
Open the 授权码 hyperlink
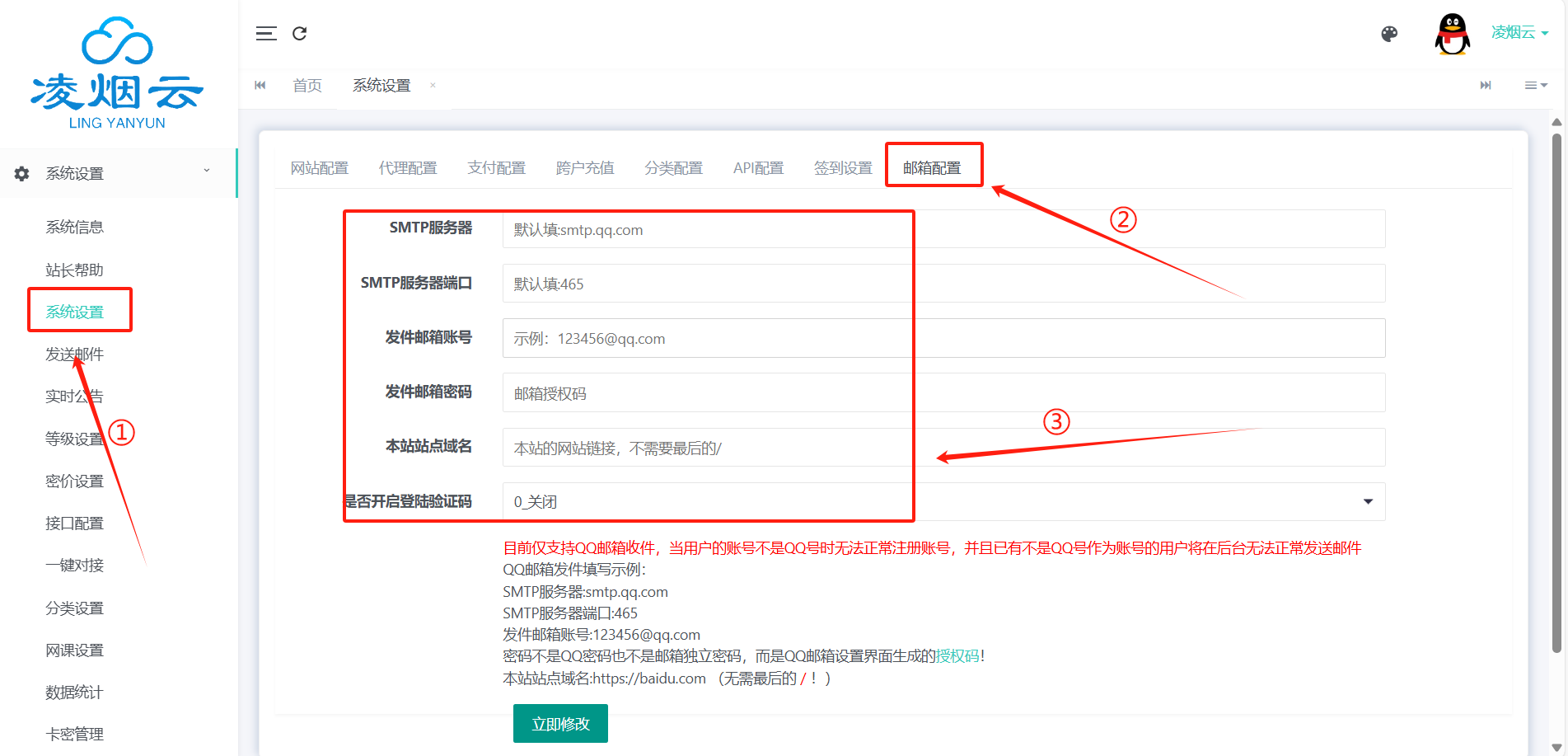(957, 656)
